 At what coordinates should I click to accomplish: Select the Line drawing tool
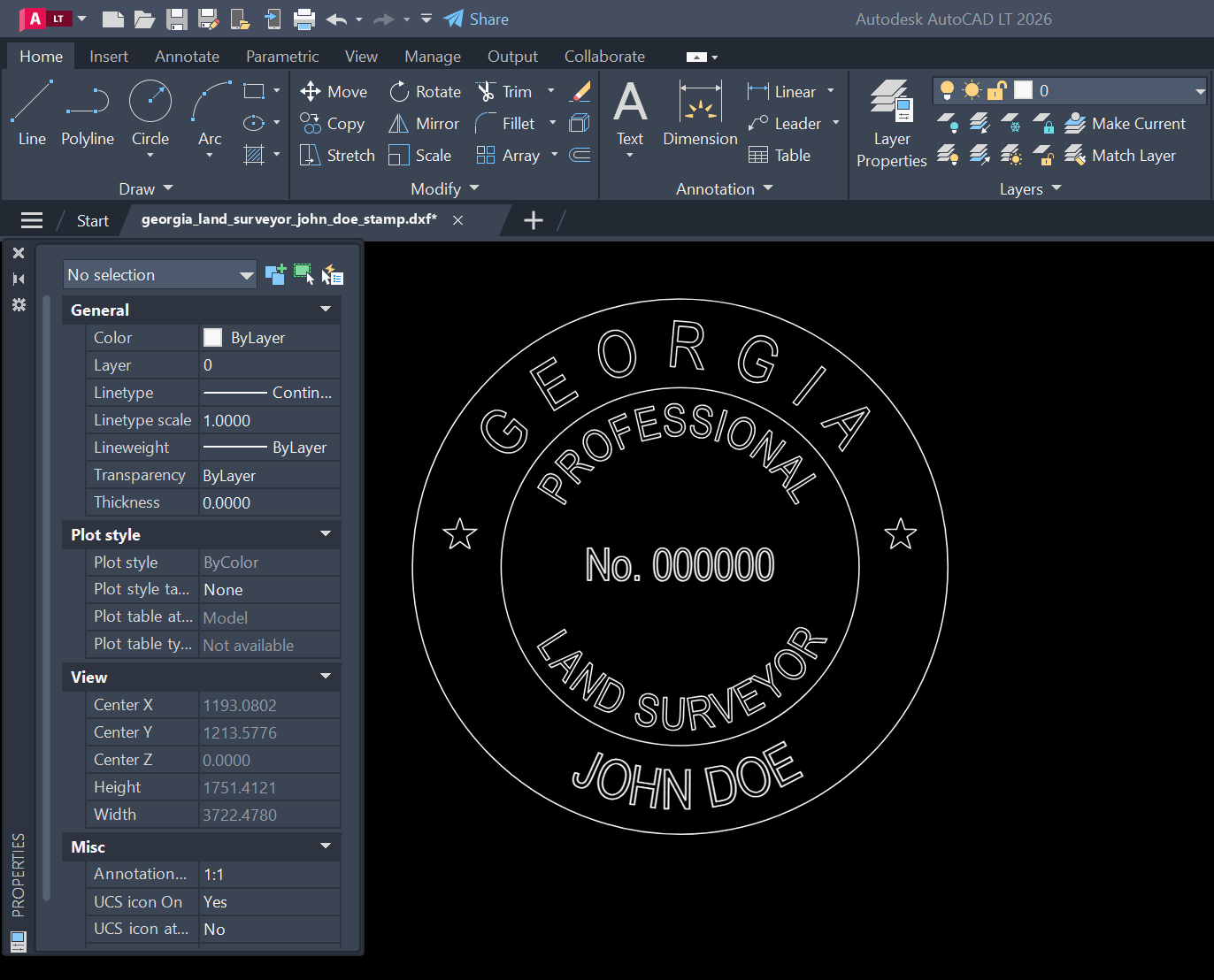pos(32,112)
